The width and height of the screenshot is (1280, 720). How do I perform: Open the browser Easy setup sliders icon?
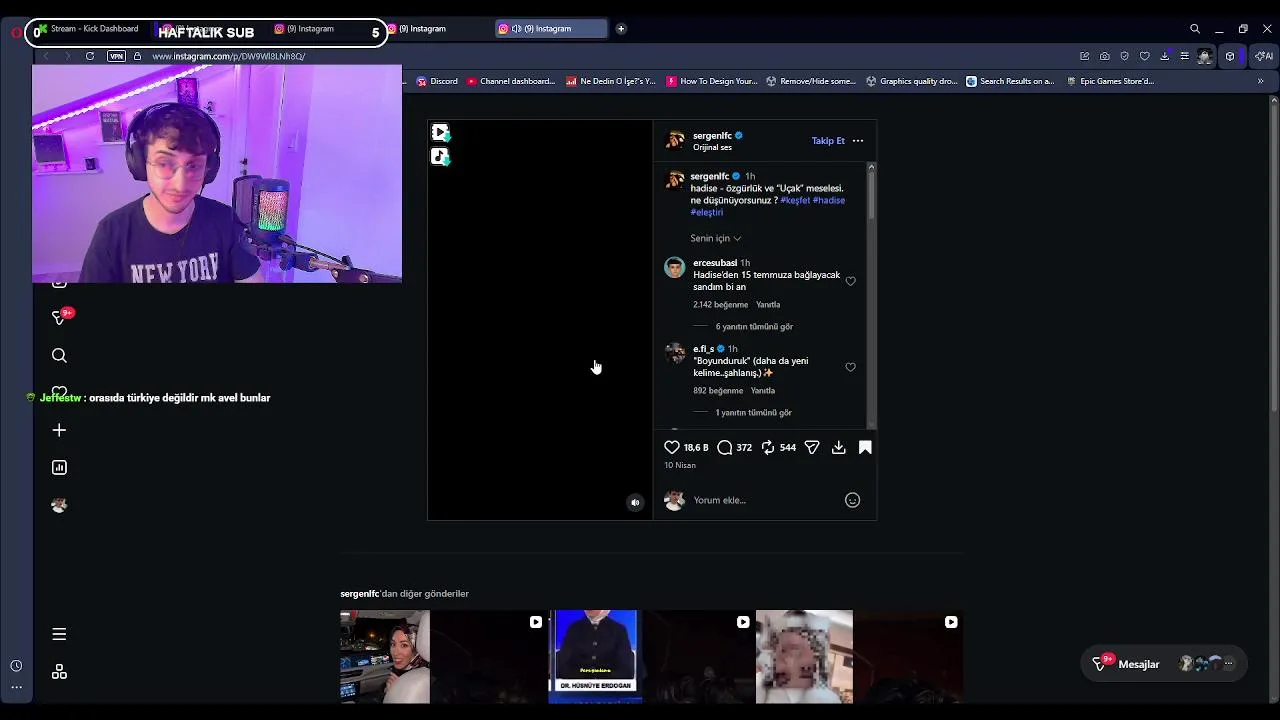1185,56
